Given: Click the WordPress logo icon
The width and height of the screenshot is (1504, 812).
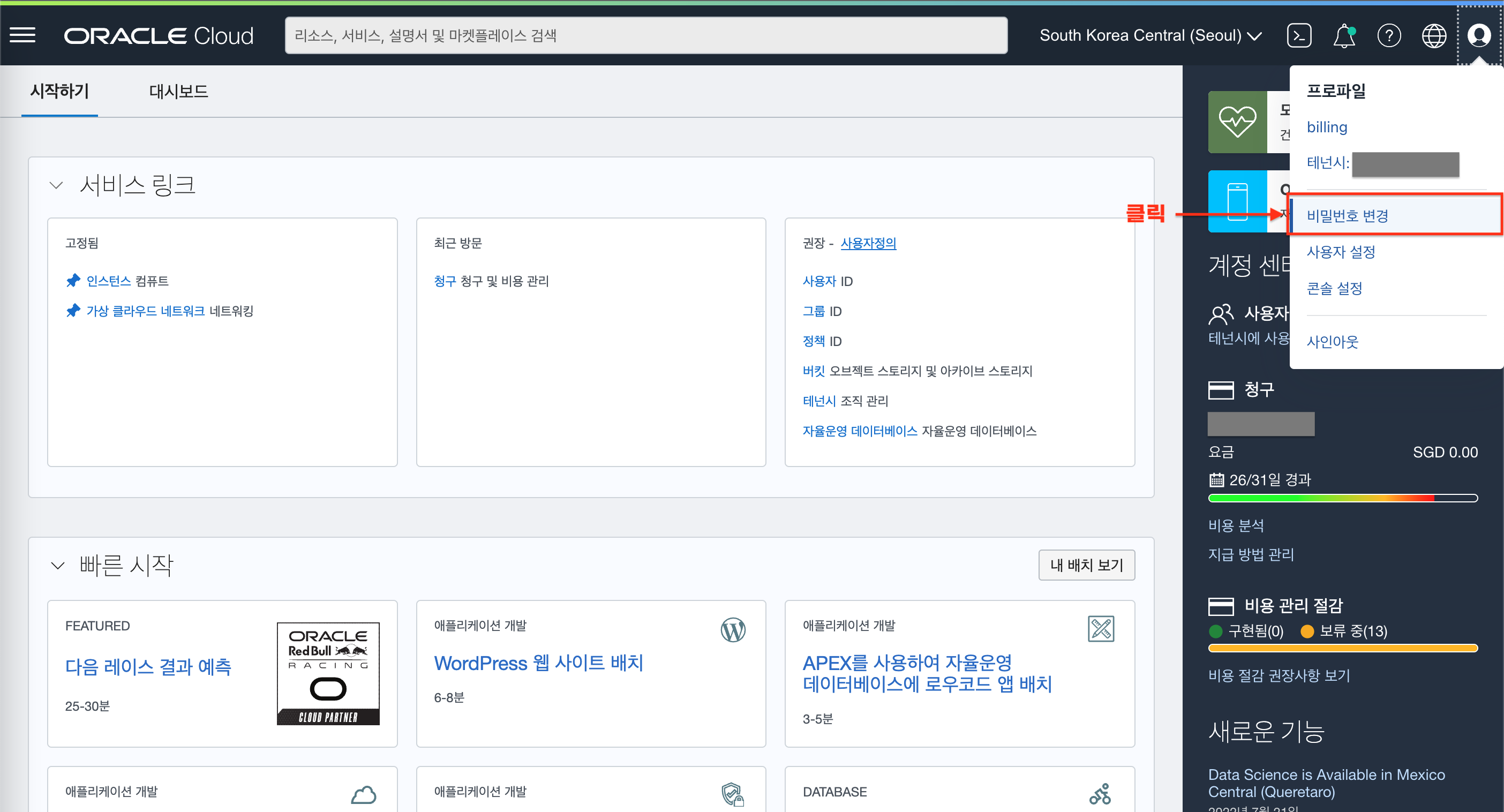Looking at the screenshot, I should (x=733, y=630).
